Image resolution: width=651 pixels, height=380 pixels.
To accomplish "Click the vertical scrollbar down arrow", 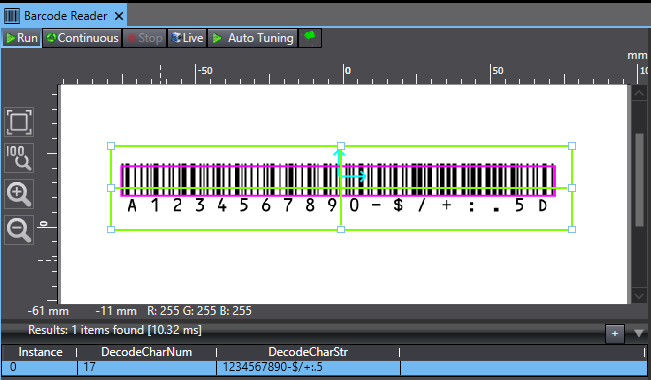I will click(x=639, y=296).
